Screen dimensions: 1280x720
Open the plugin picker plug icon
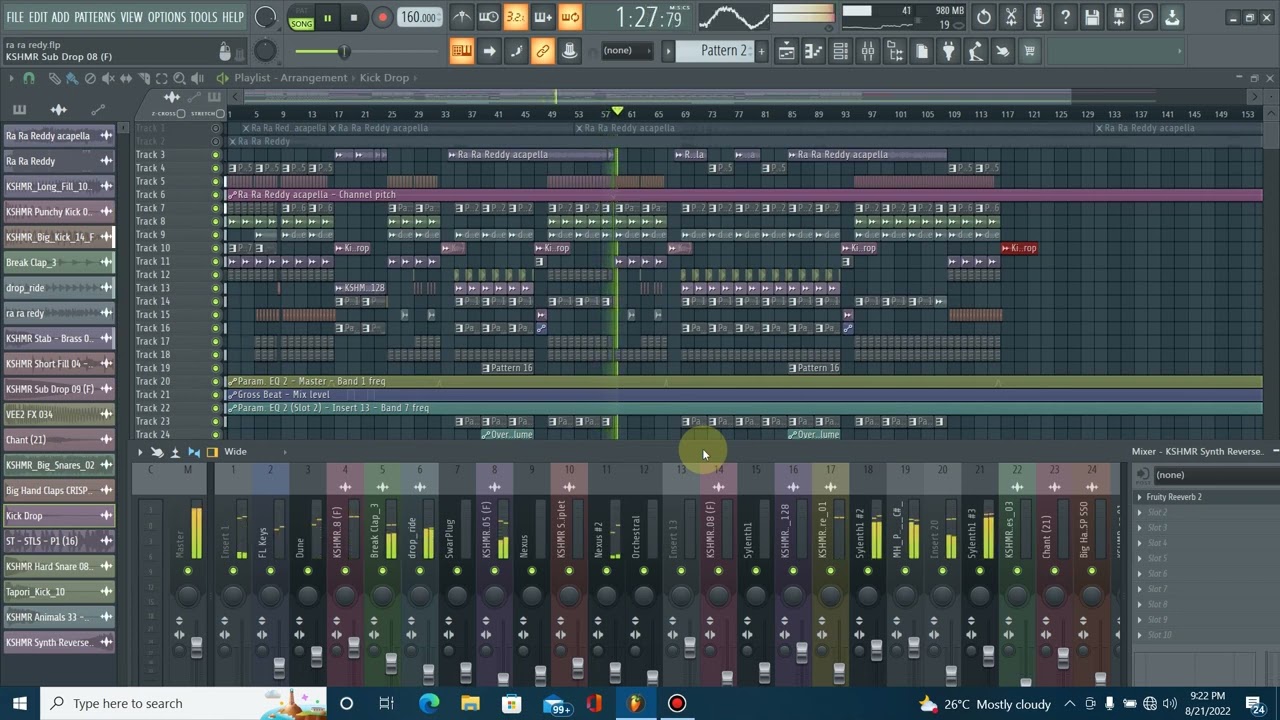tap(949, 51)
